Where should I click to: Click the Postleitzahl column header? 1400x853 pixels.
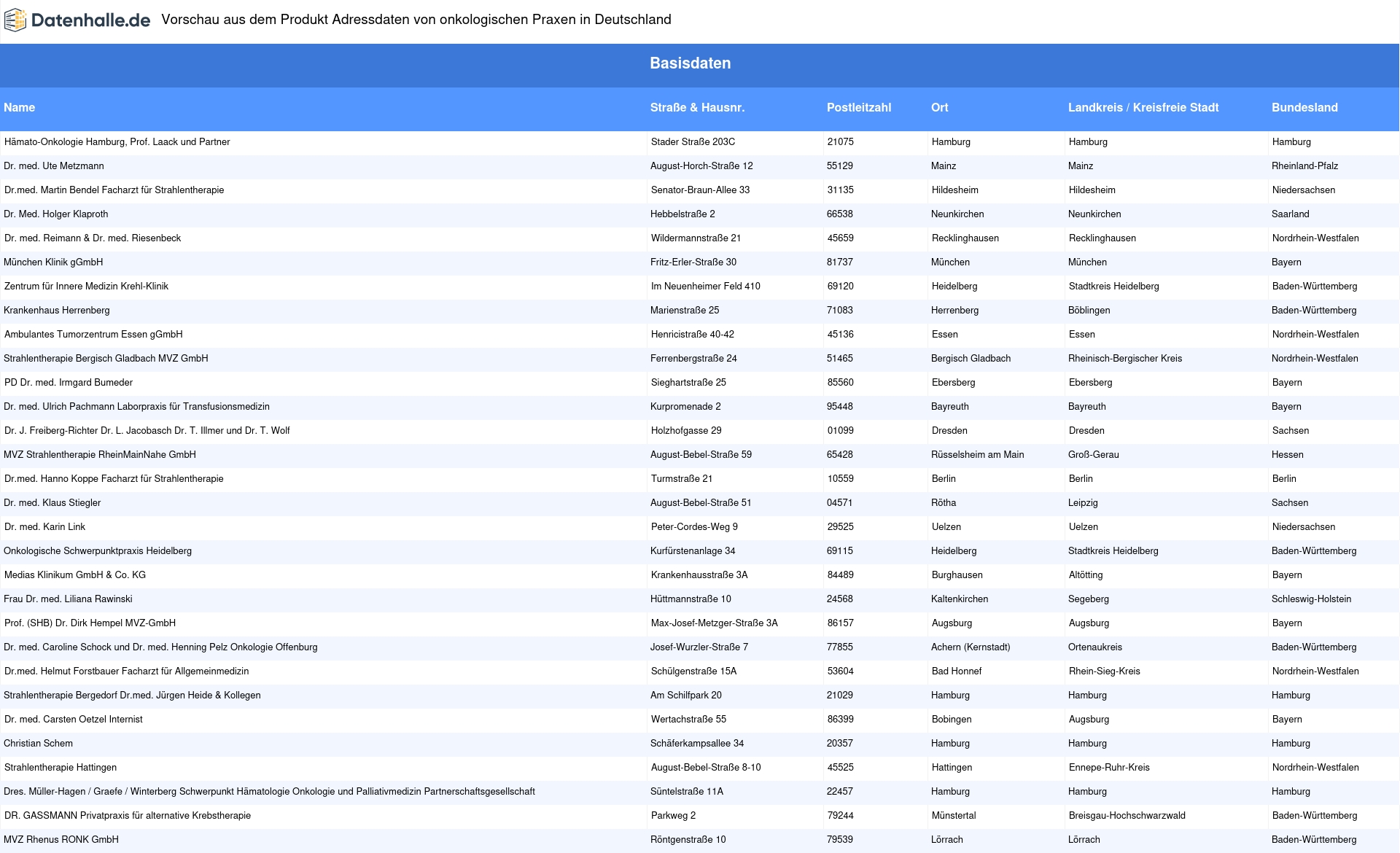tap(859, 107)
